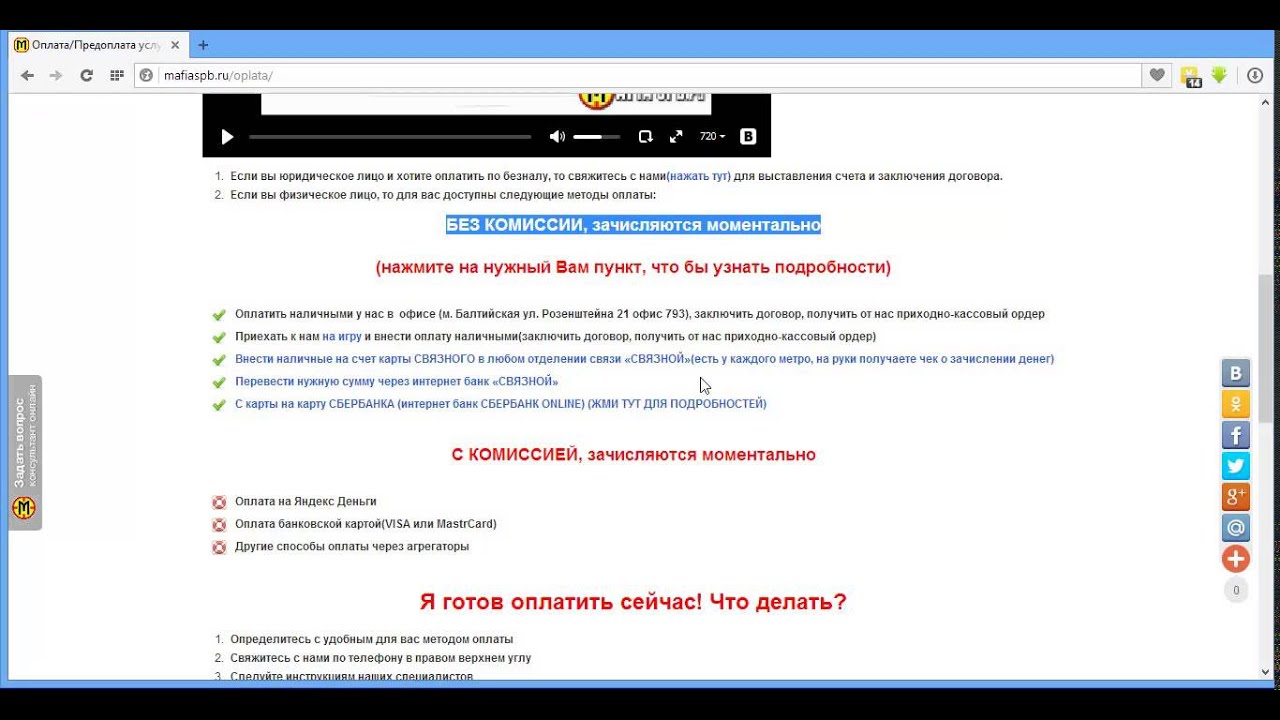This screenshot has height=720, width=1280.
Task: Click Определитесь с удобным методом оплаты step
Action: [371, 639]
